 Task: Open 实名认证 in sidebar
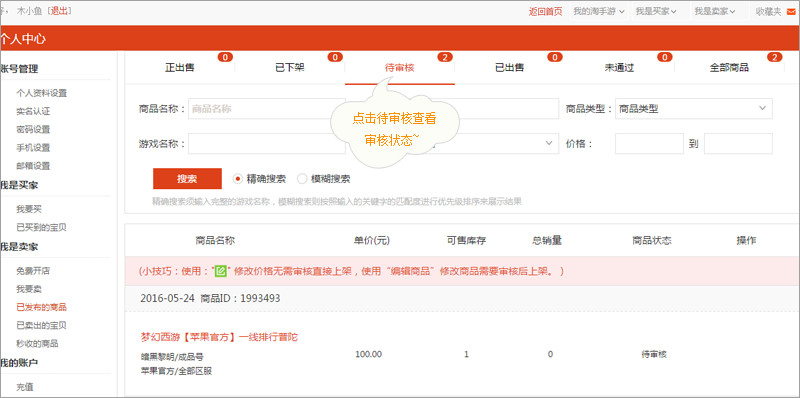coord(33,111)
